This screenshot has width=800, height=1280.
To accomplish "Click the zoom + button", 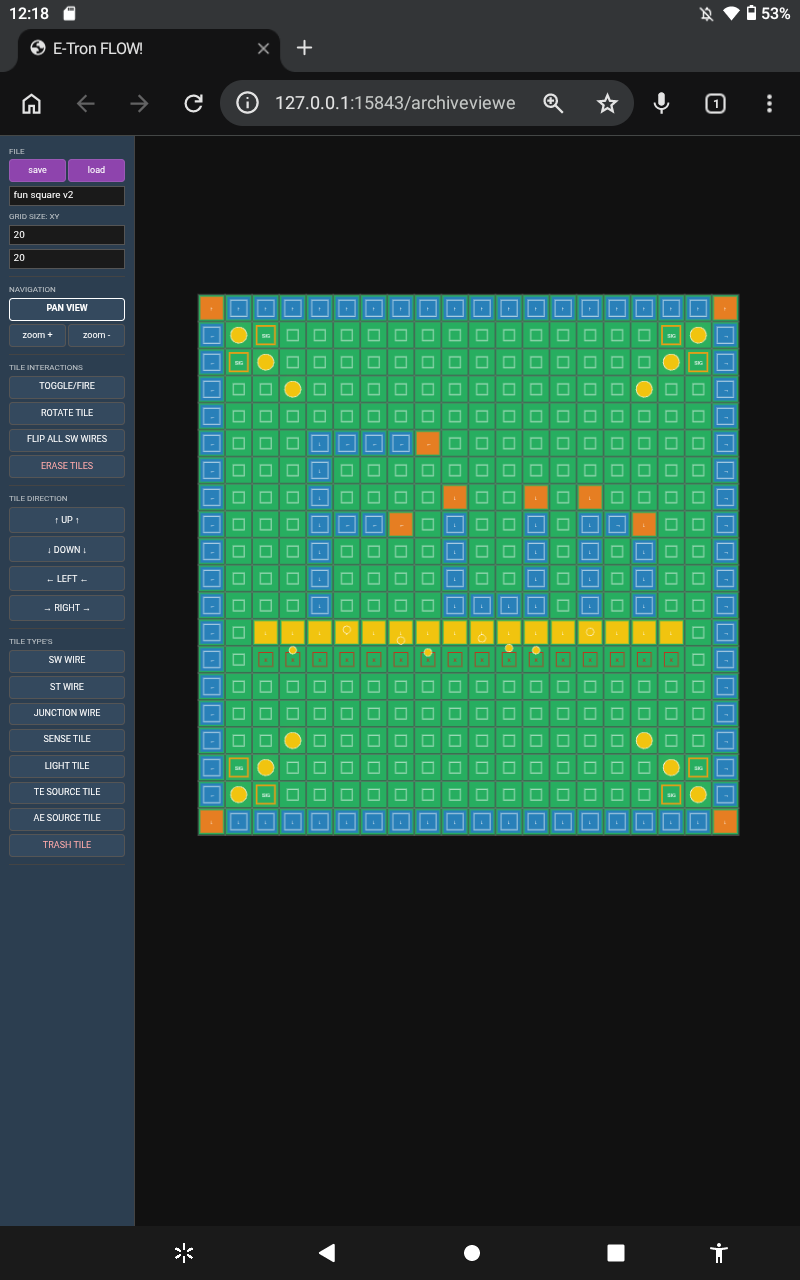I will (x=37, y=335).
